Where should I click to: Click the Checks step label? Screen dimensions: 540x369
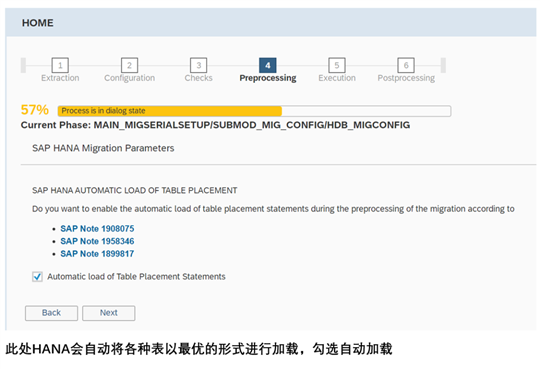click(x=199, y=78)
